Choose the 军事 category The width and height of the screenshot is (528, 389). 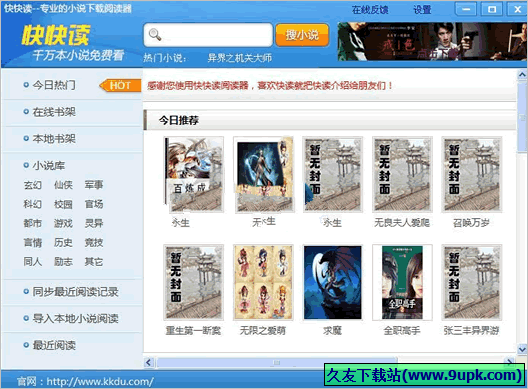click(x=94, y=185)
